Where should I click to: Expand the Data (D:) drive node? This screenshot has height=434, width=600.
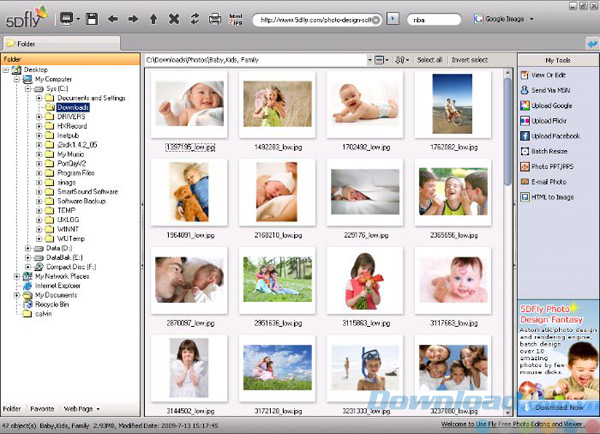tap(29, 247)
